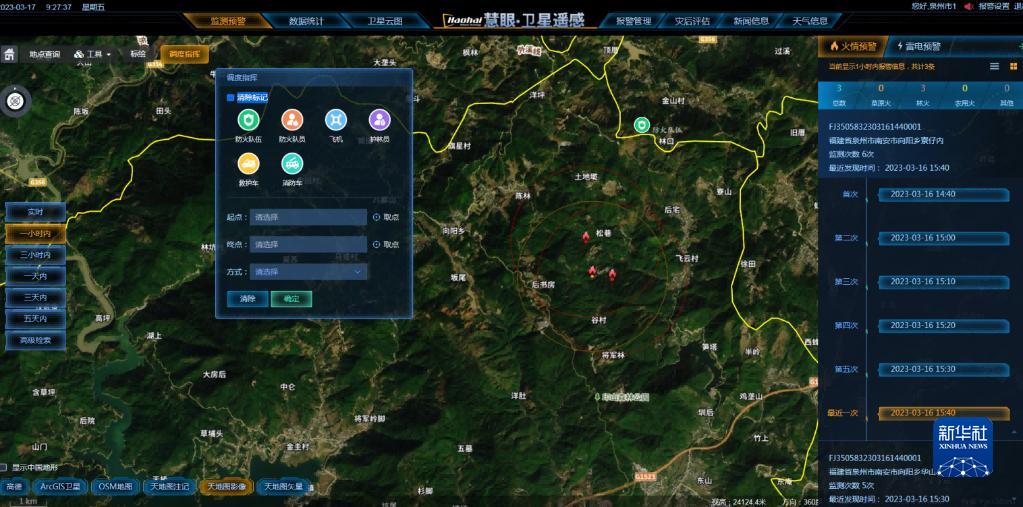Viewport: 1023px width, 507px height.
Task: Pick the 救护车 ambulance icon
Action: click(248, 164)
